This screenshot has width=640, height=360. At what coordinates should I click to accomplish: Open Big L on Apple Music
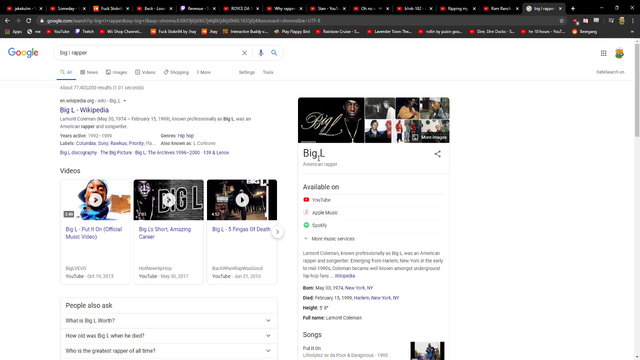[320, 213]
